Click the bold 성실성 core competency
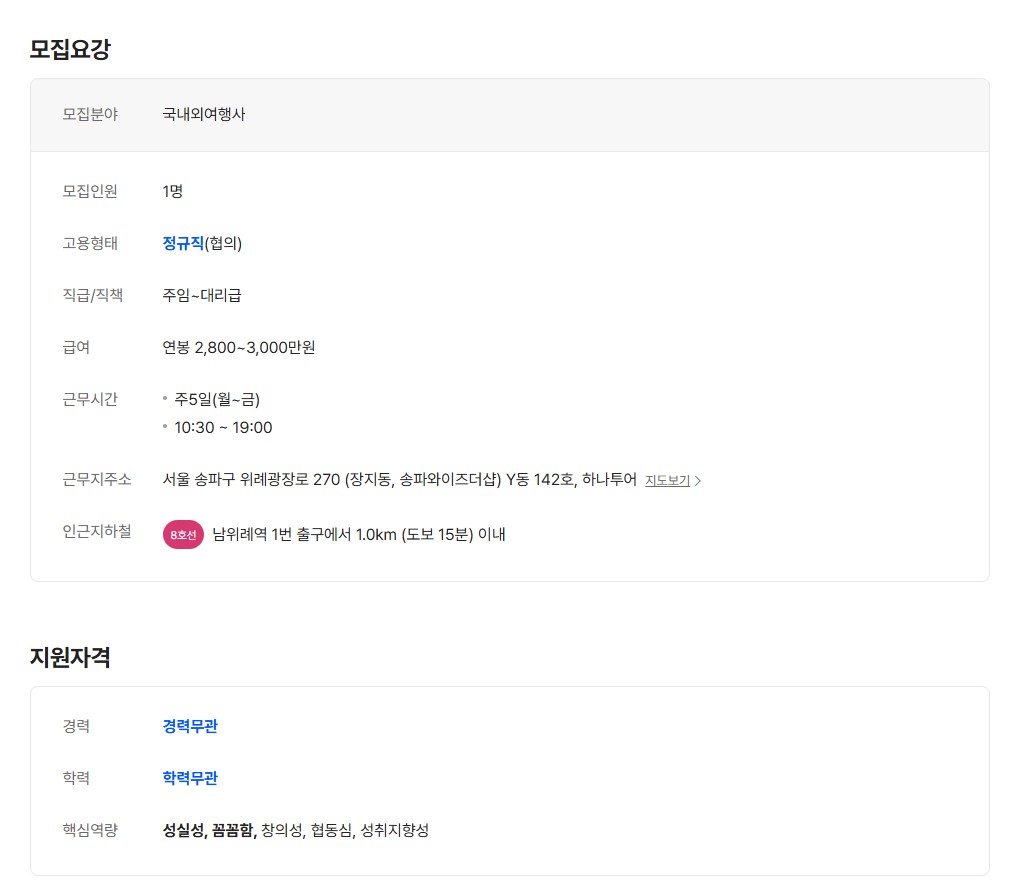The image size is (1024, 896). coord(184,830)
